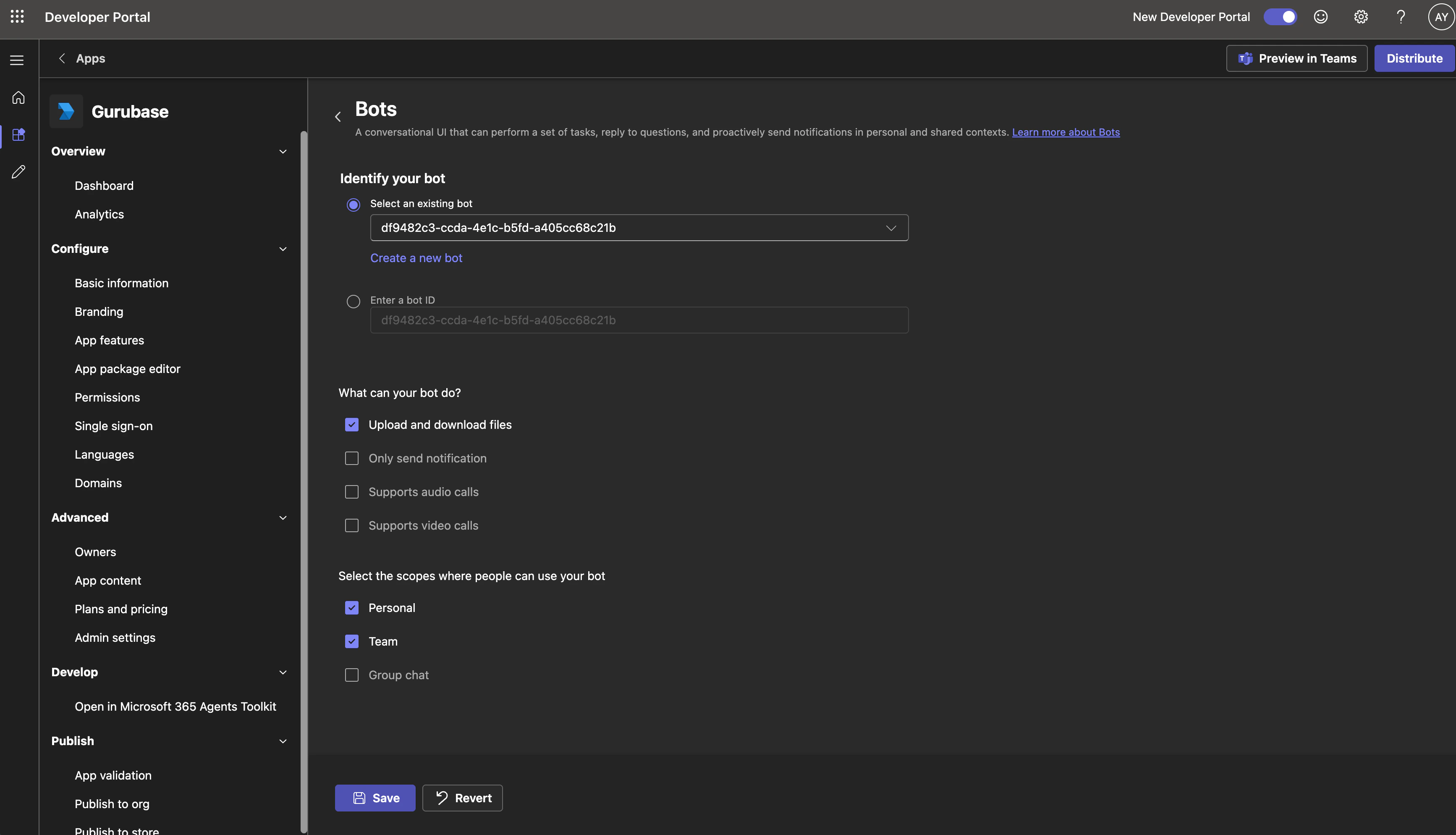Open Dashboard in sidebar
The image size is (1456, 835).
click(104, 186)
